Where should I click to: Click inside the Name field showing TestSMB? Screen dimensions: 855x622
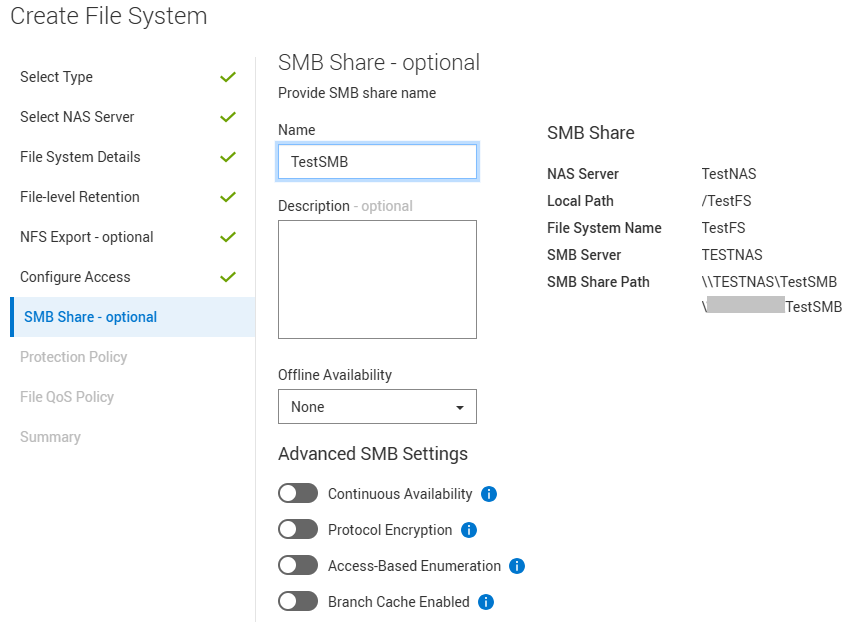tap(377, 161)
